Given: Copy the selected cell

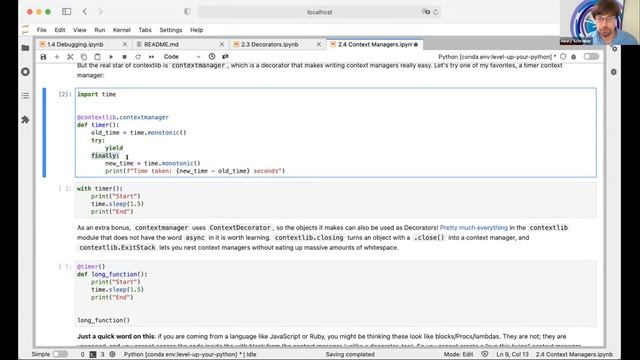Looking at the screenshot, I should click(x=84, y=57).
